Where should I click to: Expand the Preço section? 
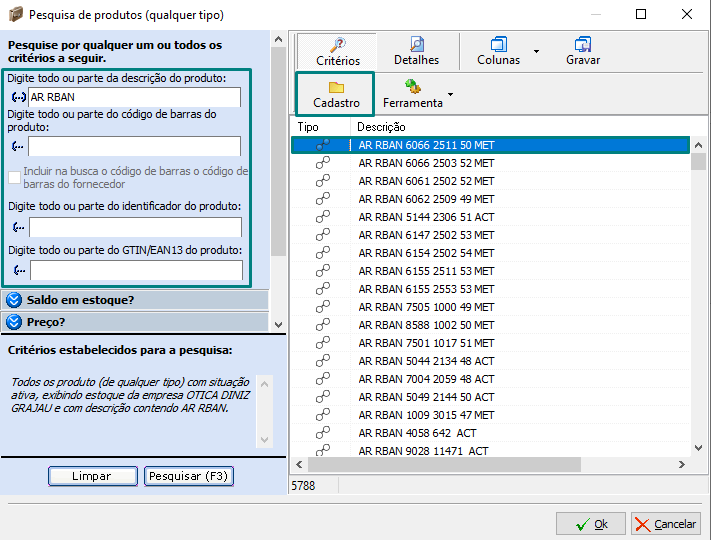135,322
